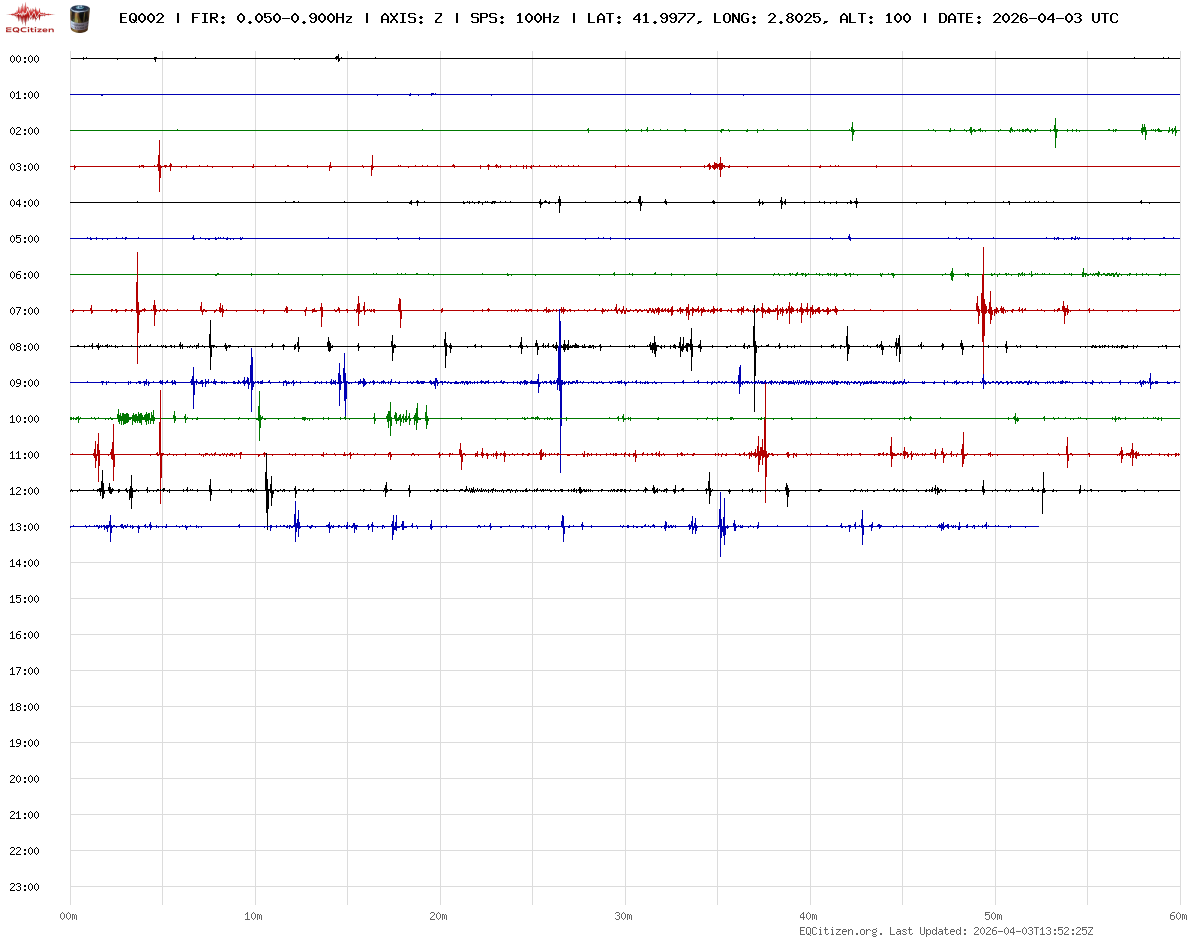This screenshot has width=1200, height=940.
Task: Click the 18:00 hour label
Action: pos(24,707)
